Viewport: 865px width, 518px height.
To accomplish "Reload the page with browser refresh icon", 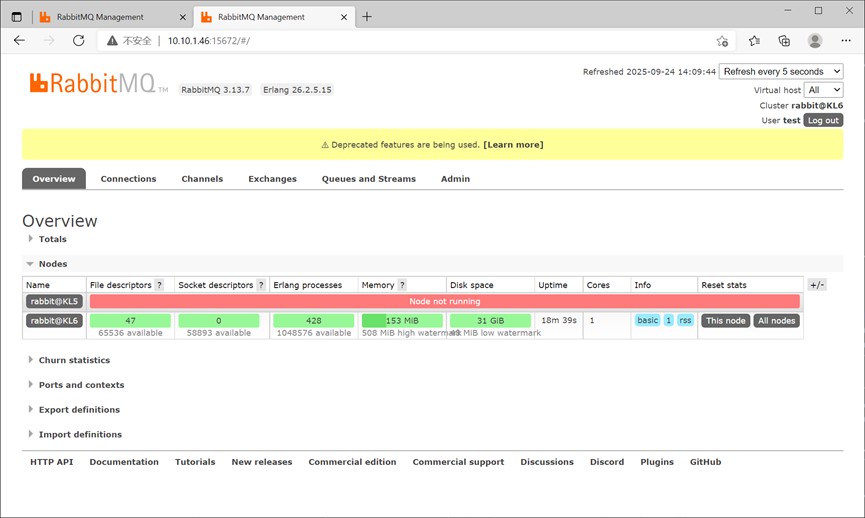I will pyautogui.click(x=79, y=41).
